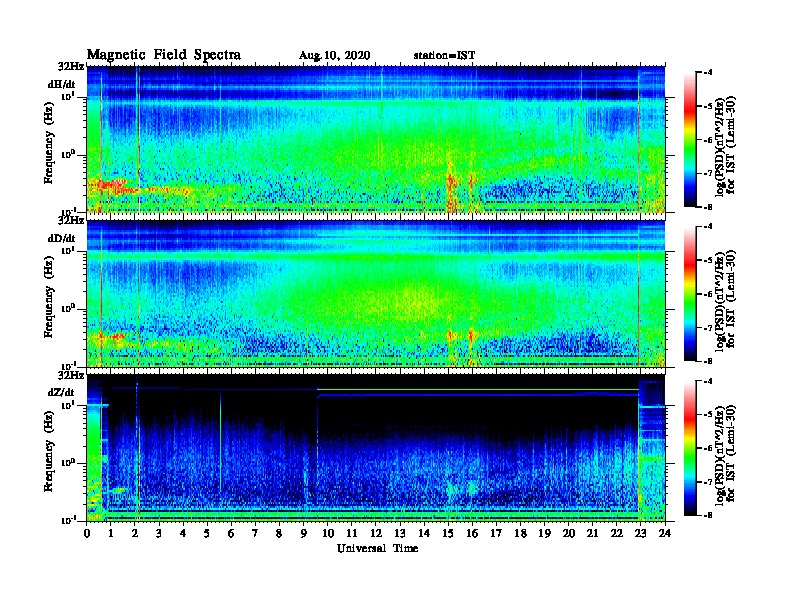
Task: Click hour "4" on the Universal Time axis
Action: (x=183, y=533)
